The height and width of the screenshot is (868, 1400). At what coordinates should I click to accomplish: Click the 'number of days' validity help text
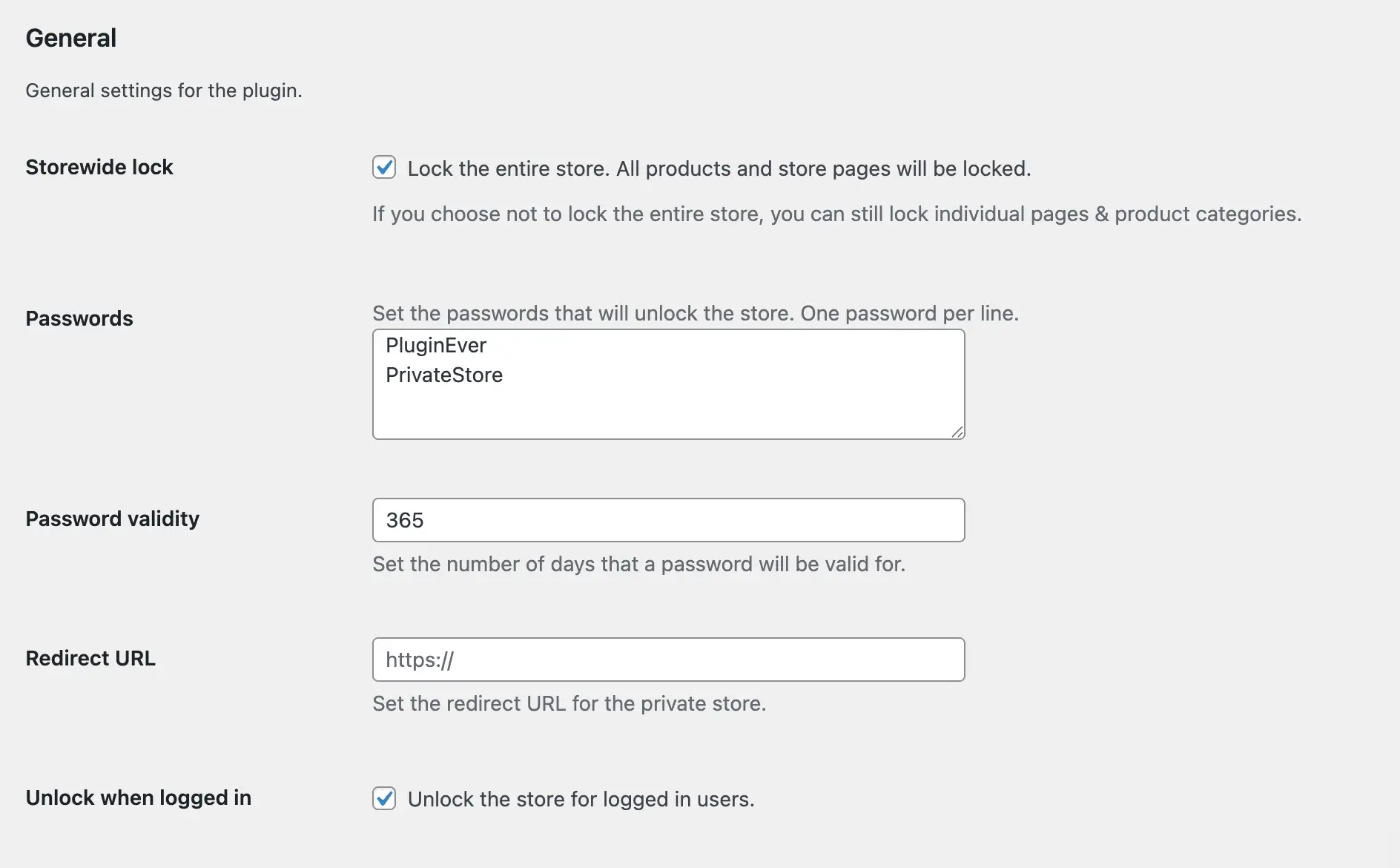point(638,565)
